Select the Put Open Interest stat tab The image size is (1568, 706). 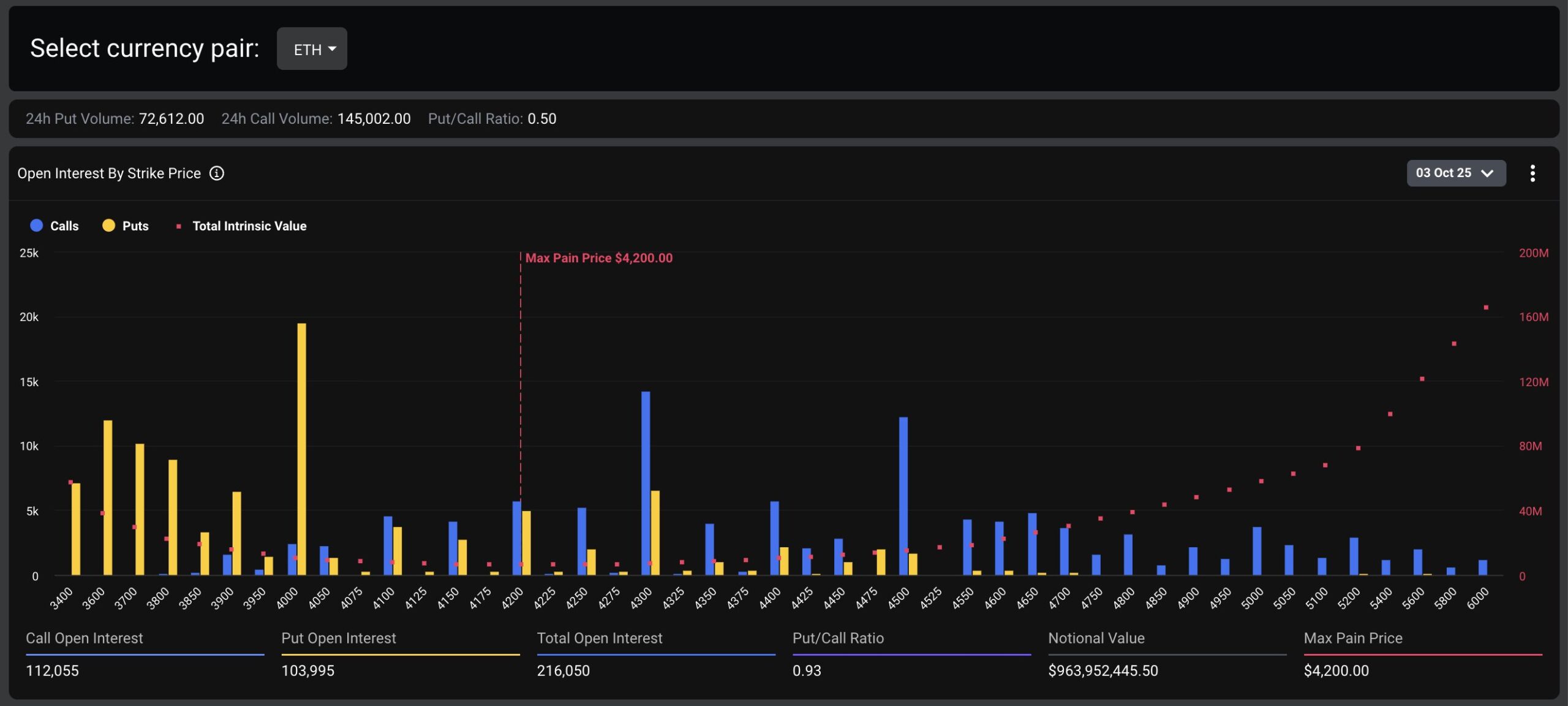pyautogui.click(x=339, y=639)
